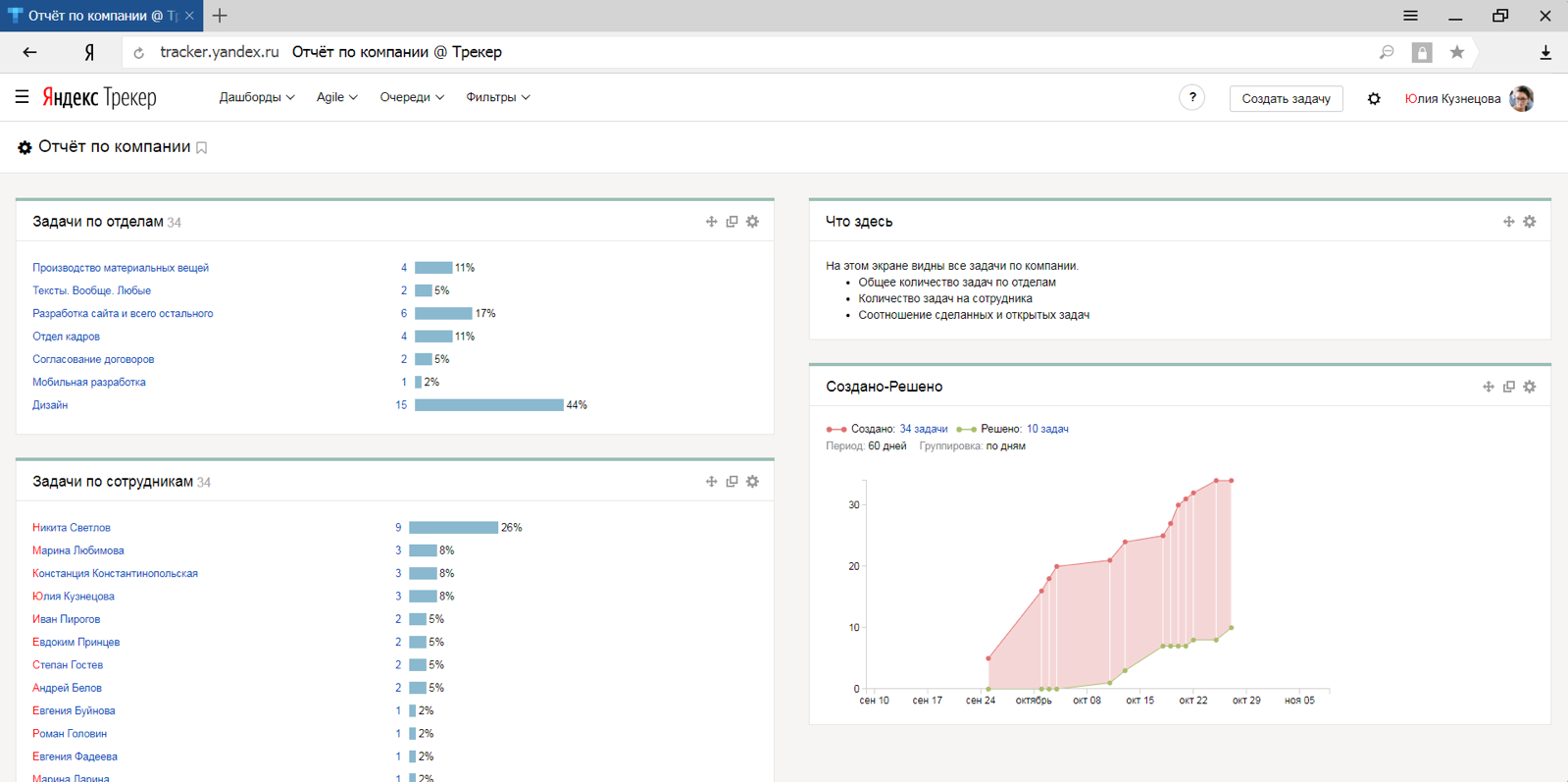Open settings of Задачи по сотрудникам widget
1568x782 pixels.
[x=752, y=482]
